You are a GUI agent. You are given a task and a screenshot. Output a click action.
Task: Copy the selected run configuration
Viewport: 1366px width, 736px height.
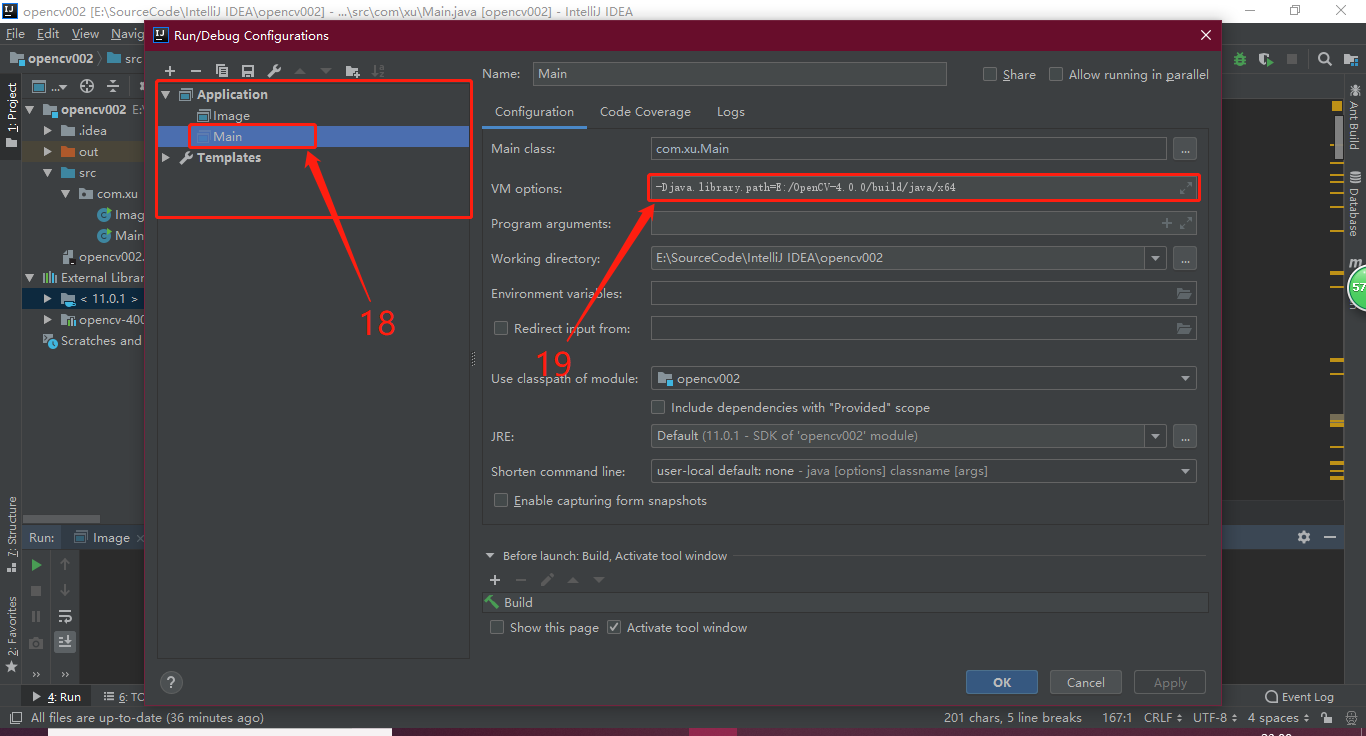point(222,71)
